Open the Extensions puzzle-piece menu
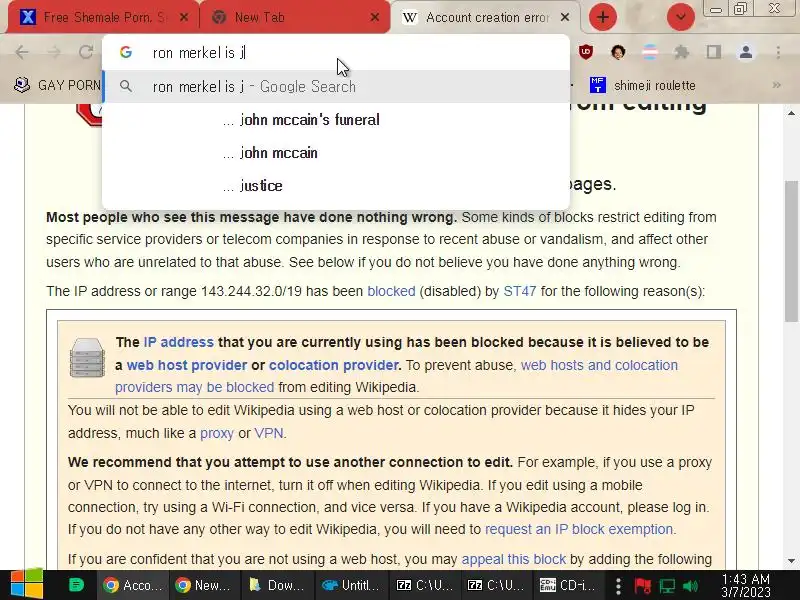The image size is (800, 600). (682, 52)
